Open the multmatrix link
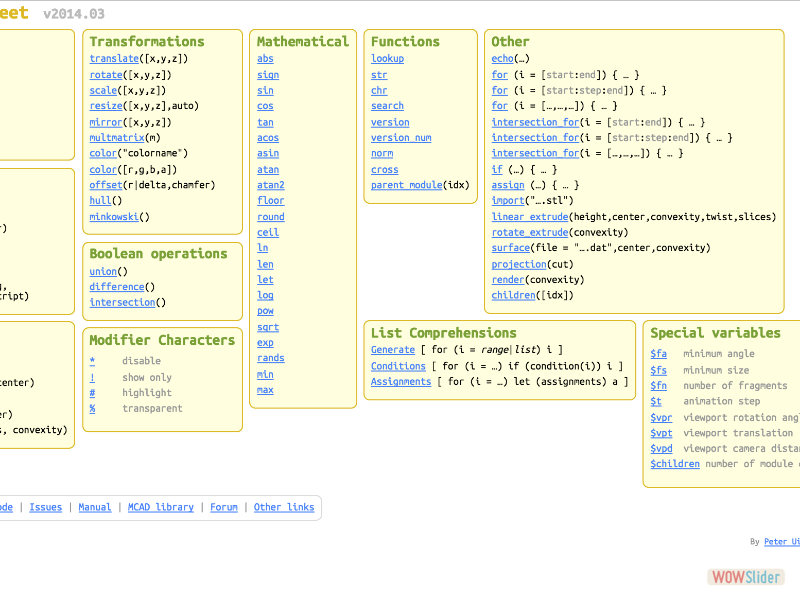The width and height of the screenshot is (800, 600). [x=117, y=138]
